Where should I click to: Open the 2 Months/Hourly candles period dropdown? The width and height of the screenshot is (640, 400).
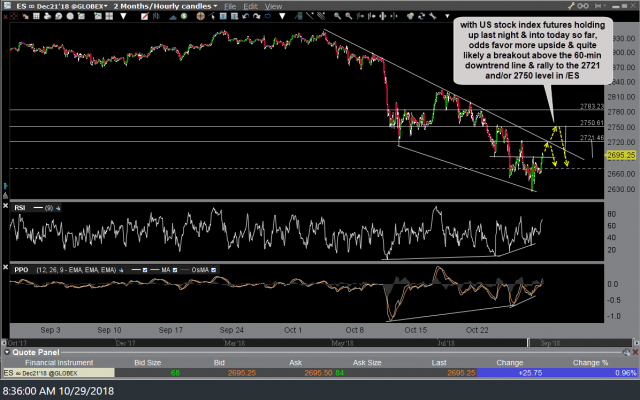click(x=215, y=6)
